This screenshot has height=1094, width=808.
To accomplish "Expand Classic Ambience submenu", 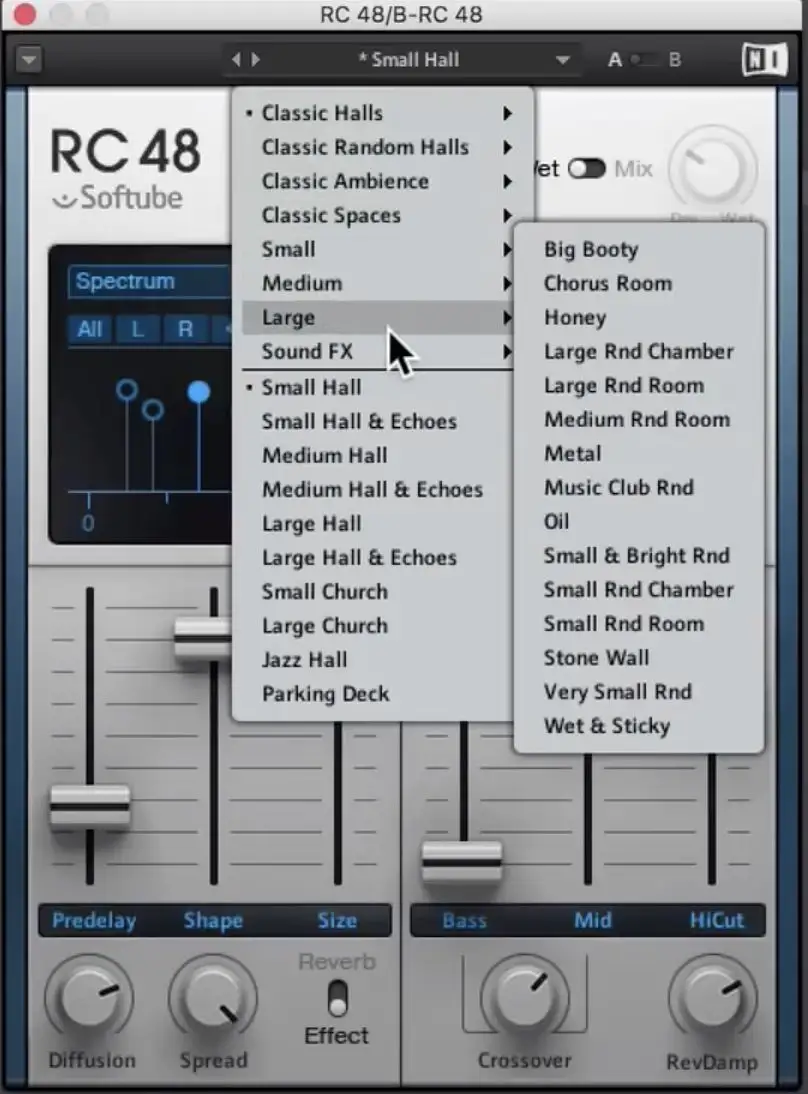I will (x=382, y=181).
